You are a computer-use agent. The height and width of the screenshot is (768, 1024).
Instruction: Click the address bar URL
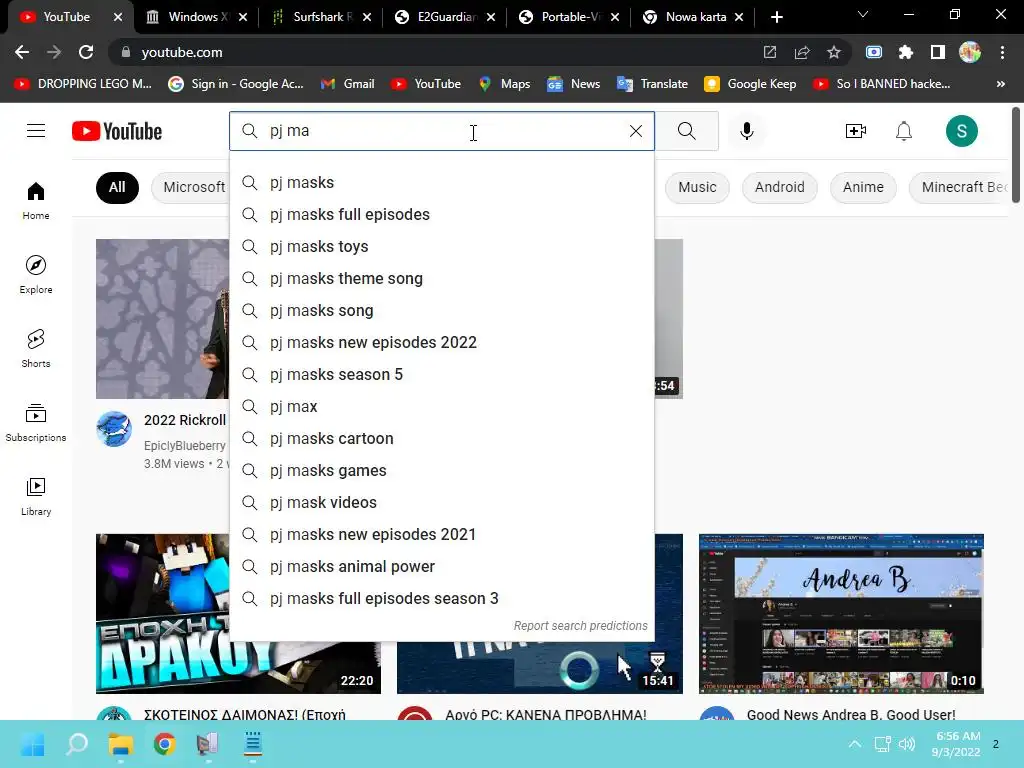click(182, 52)
